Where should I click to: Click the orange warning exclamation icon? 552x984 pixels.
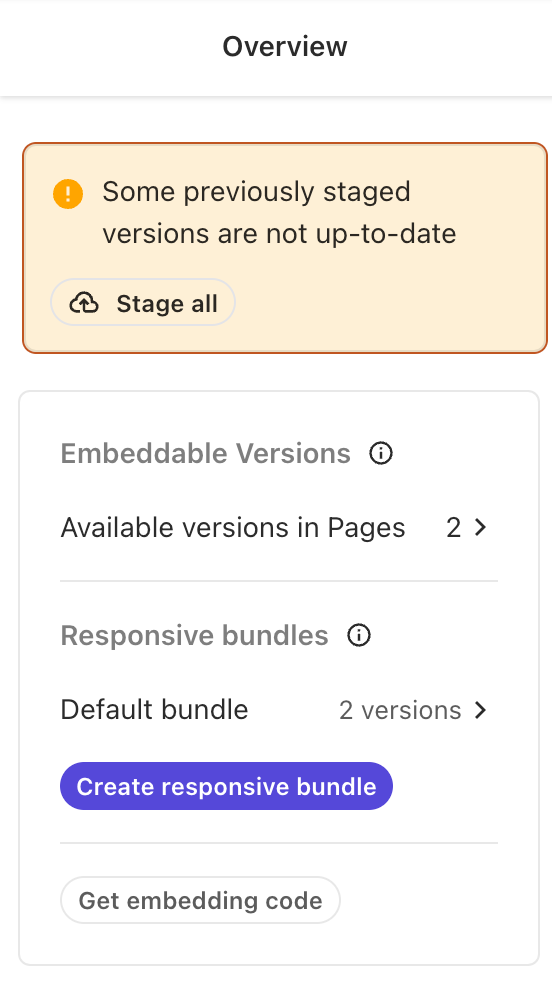[x=68, y=193]
